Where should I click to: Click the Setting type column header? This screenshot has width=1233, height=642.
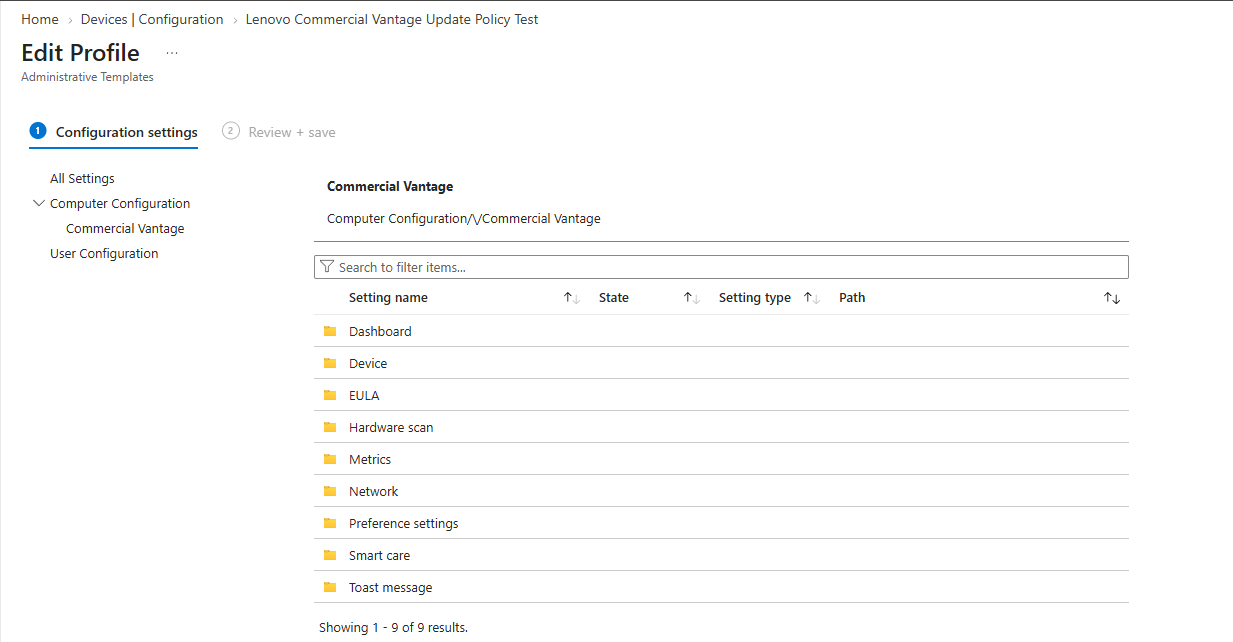click(755, 298)
